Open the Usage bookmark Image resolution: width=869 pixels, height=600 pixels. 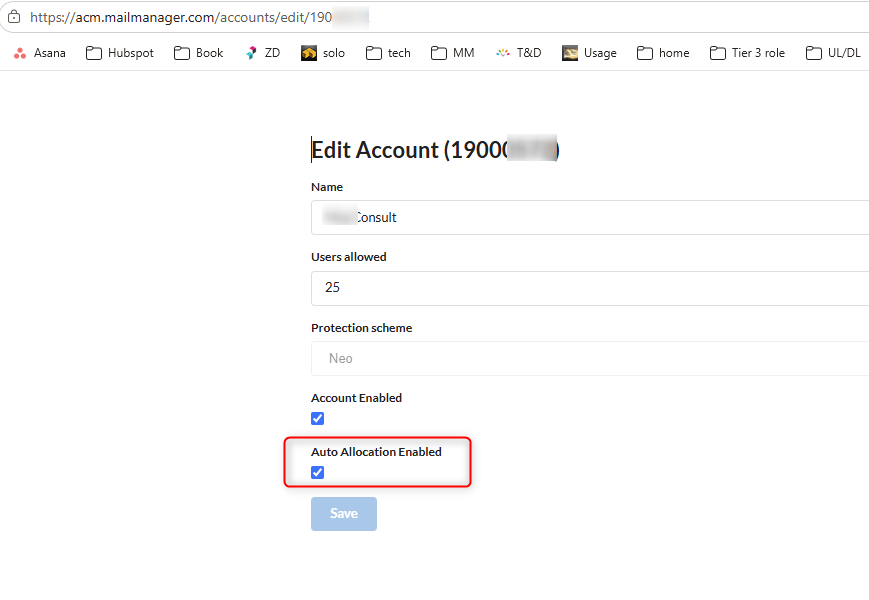tap(589, 53)
